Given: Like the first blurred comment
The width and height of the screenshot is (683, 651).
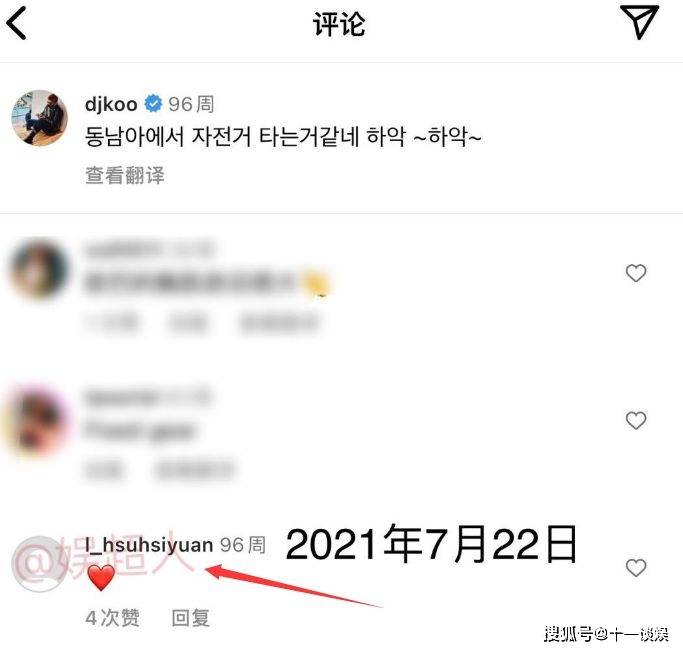Looking at the screenshot, I should (636, 273).
